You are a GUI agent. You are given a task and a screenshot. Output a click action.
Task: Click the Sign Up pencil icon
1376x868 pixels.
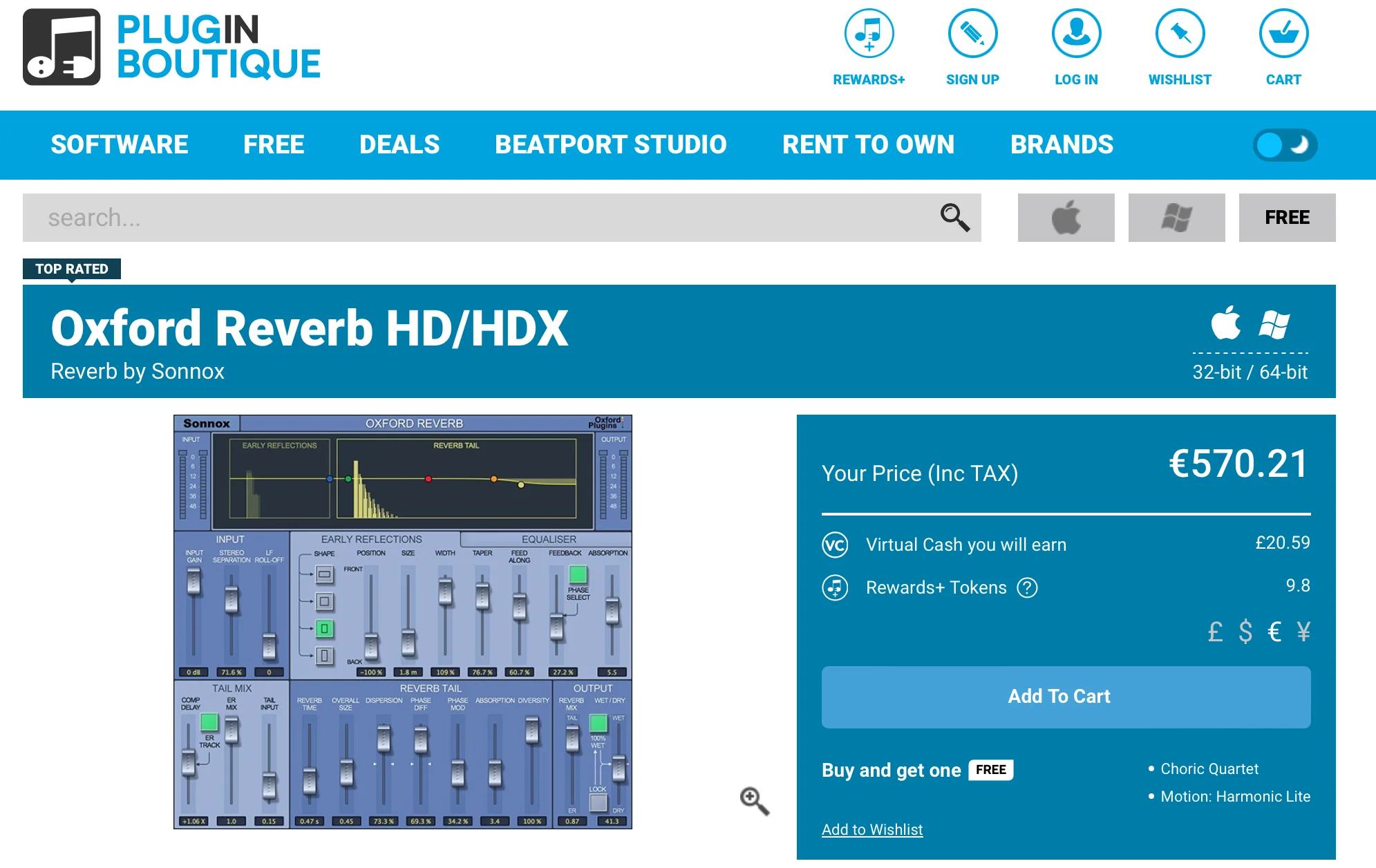(972, 33)
